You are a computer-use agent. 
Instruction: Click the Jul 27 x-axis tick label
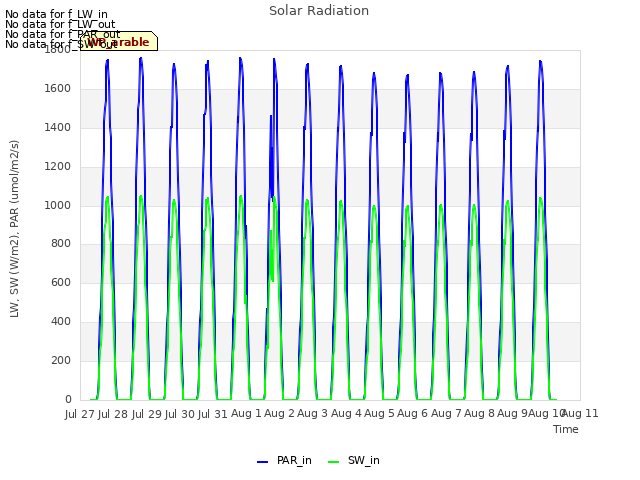pyautogui.click(x=79, y=414)
